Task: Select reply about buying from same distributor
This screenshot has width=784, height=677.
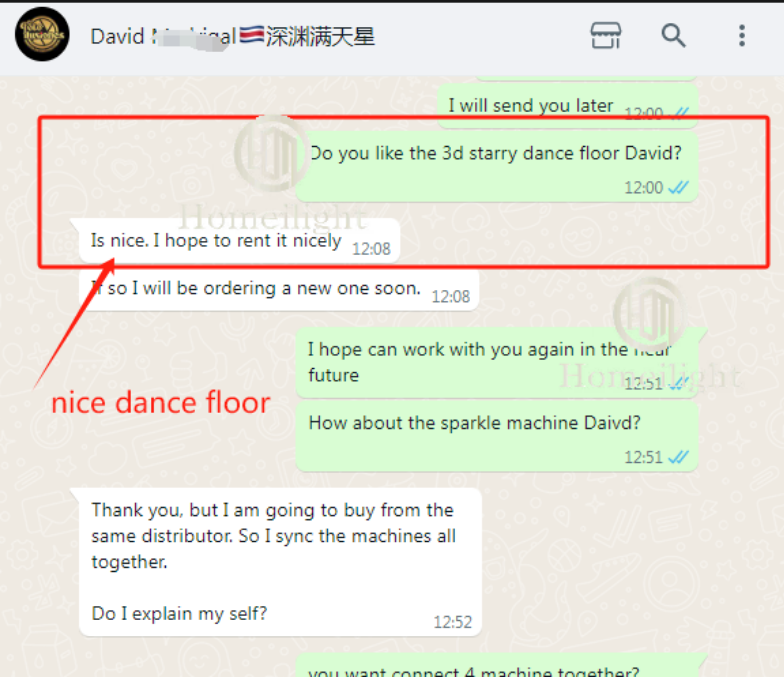Action: pos(280,562)
